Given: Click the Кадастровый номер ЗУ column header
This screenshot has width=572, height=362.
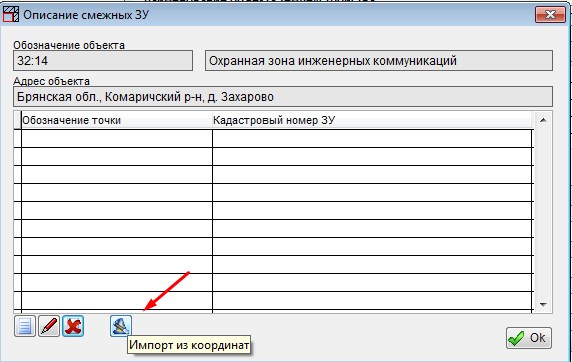Looking at the screenshot, I should (372, 120).
